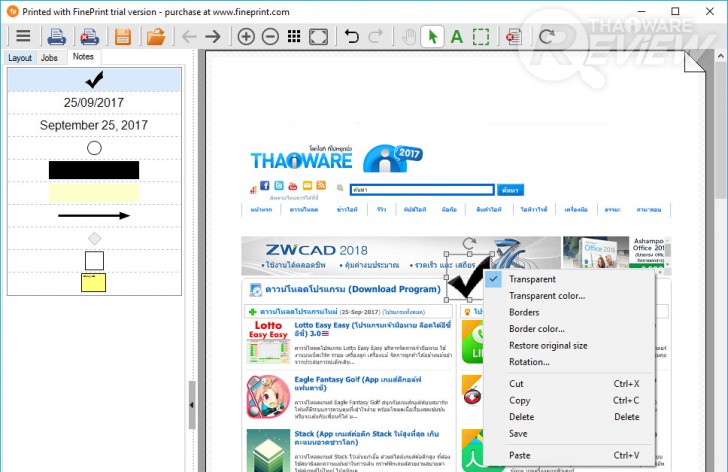Select the dashed selection rectangle tool
728x472 pixels.
coord(481,36)
